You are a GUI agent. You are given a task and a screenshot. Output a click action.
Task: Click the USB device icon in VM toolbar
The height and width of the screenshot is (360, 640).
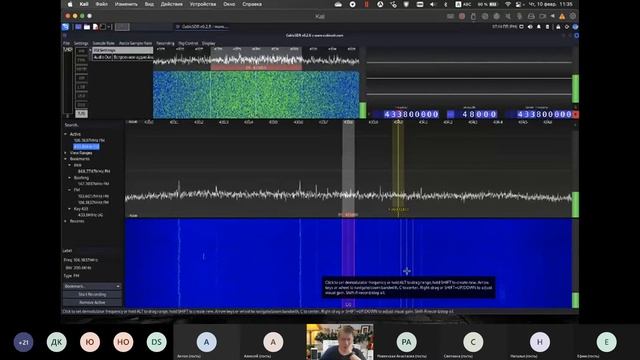coord(473,16)
